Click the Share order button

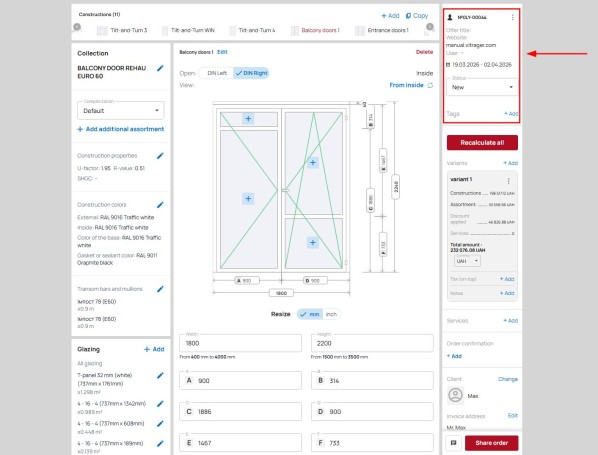[x=492, y=443]
